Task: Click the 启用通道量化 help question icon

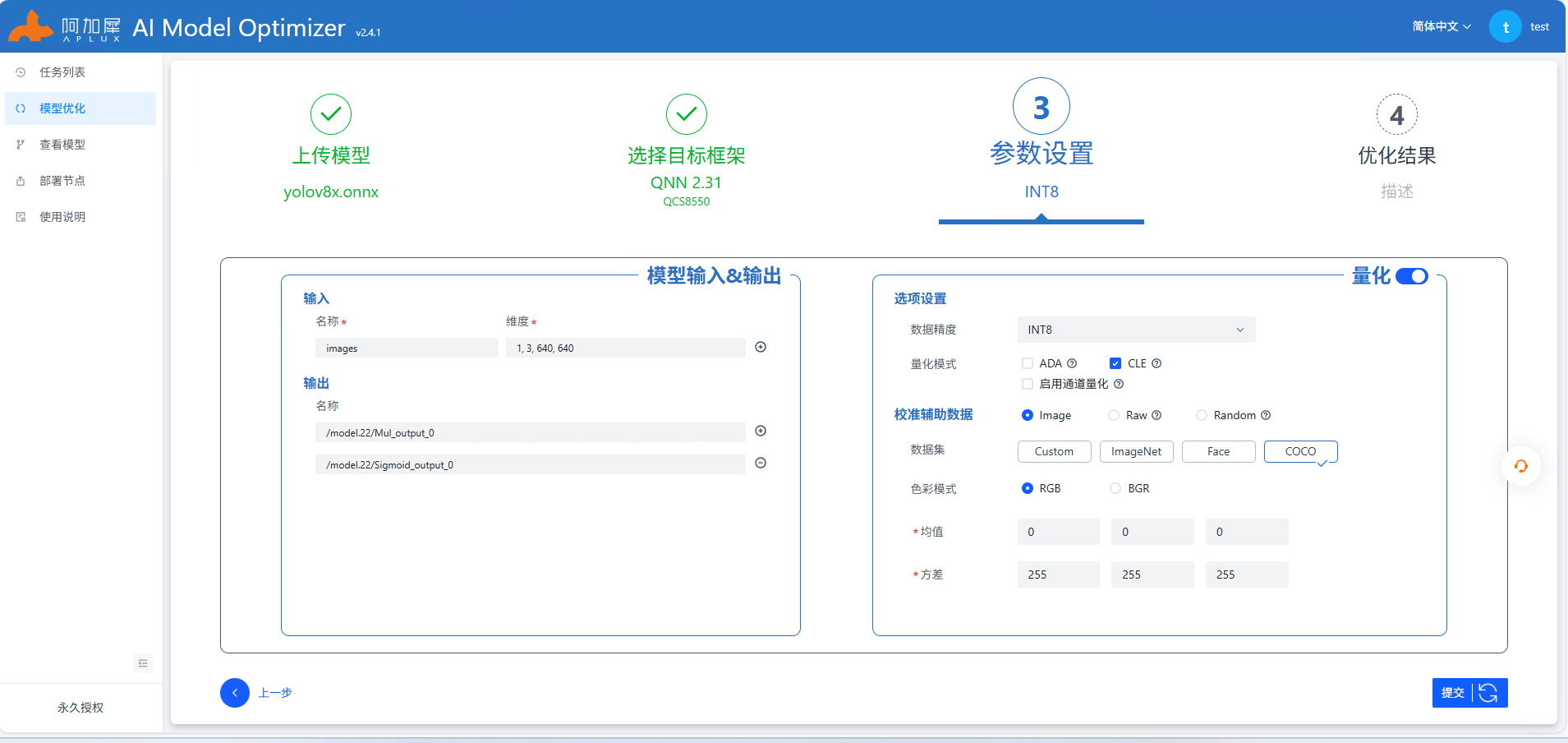Action: pyautogui.click(x=1119, y=384)
